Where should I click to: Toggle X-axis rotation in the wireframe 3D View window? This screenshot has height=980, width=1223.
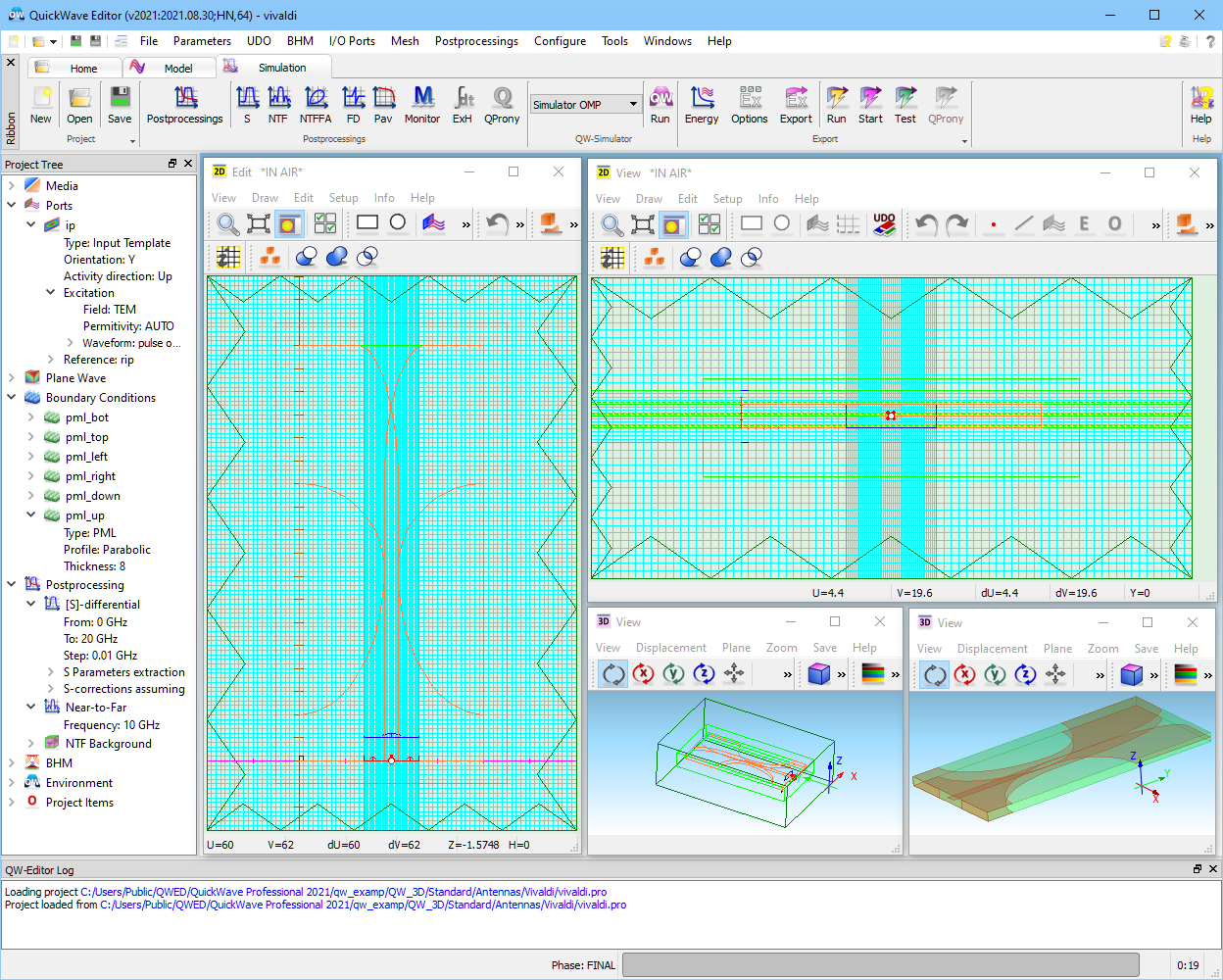643,673
